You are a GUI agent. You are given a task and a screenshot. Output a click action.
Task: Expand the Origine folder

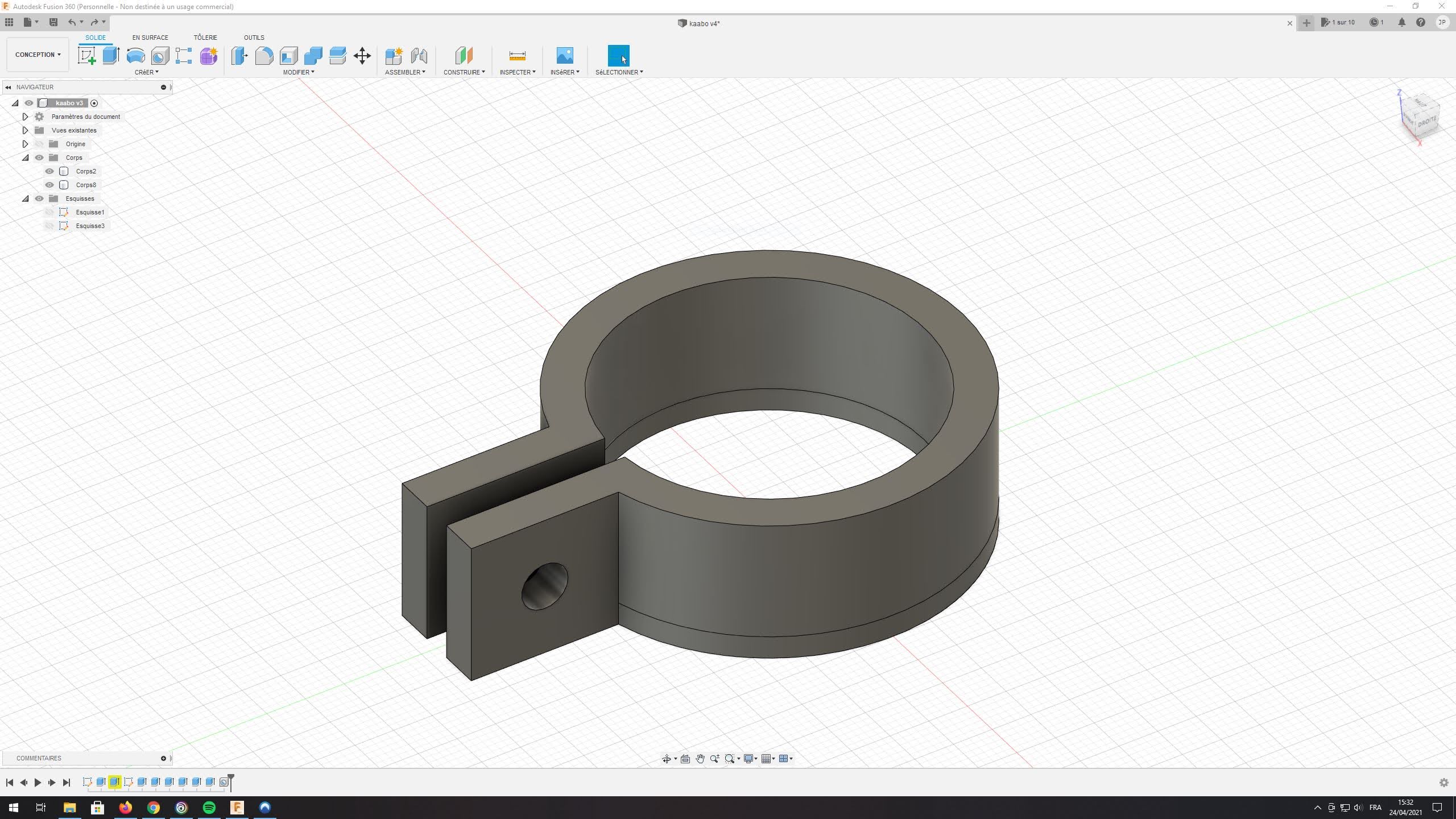tap(25, 144)
